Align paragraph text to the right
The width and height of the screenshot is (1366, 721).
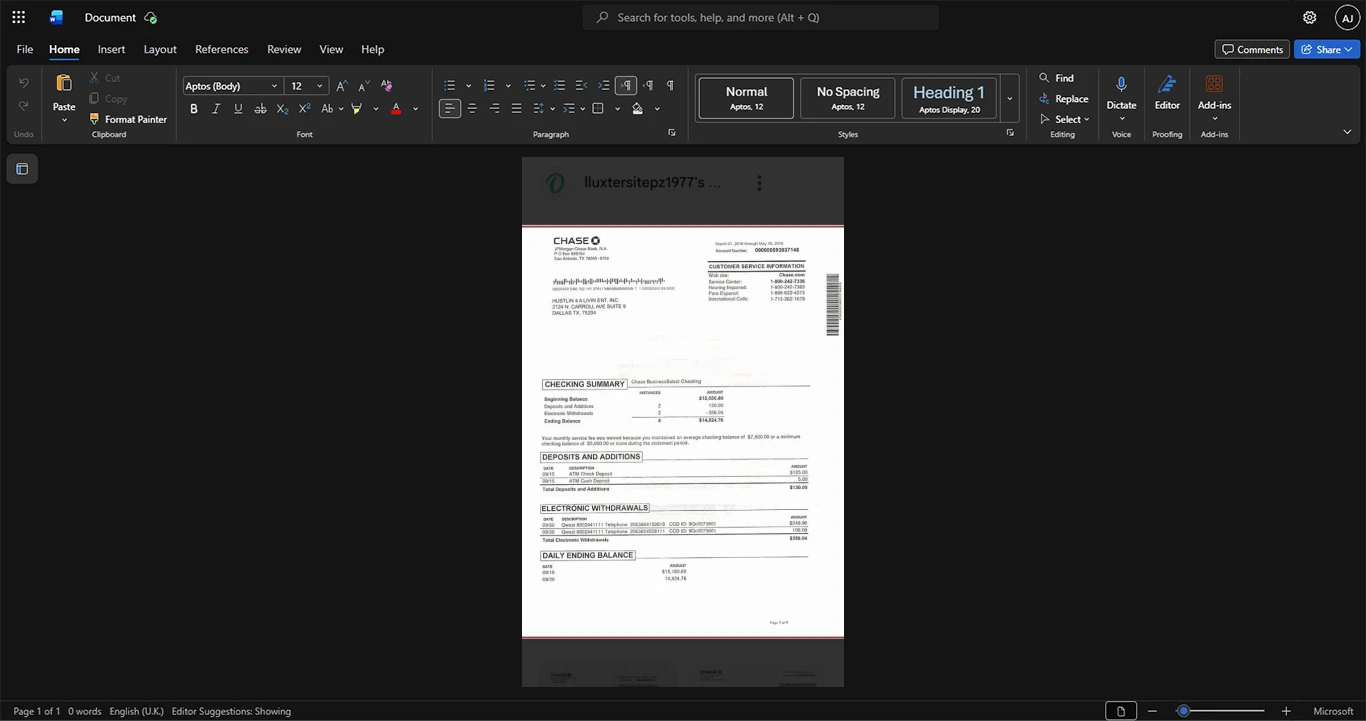494,108
